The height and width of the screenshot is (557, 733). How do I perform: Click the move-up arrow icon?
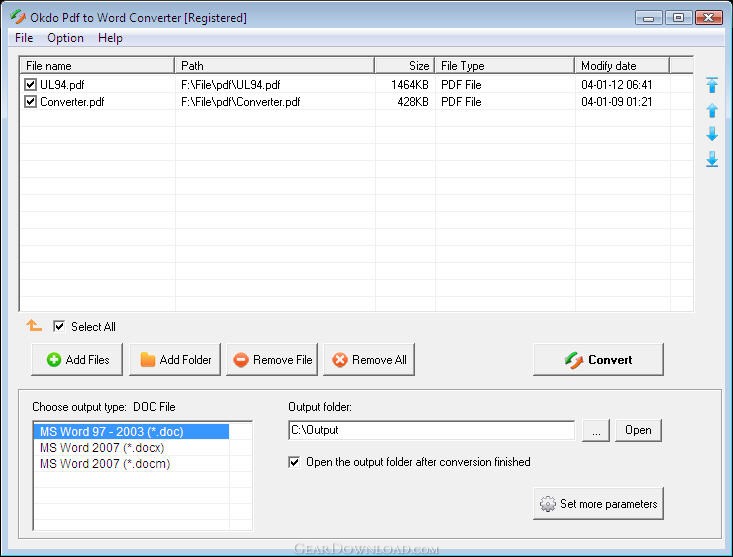pos(712,110)
